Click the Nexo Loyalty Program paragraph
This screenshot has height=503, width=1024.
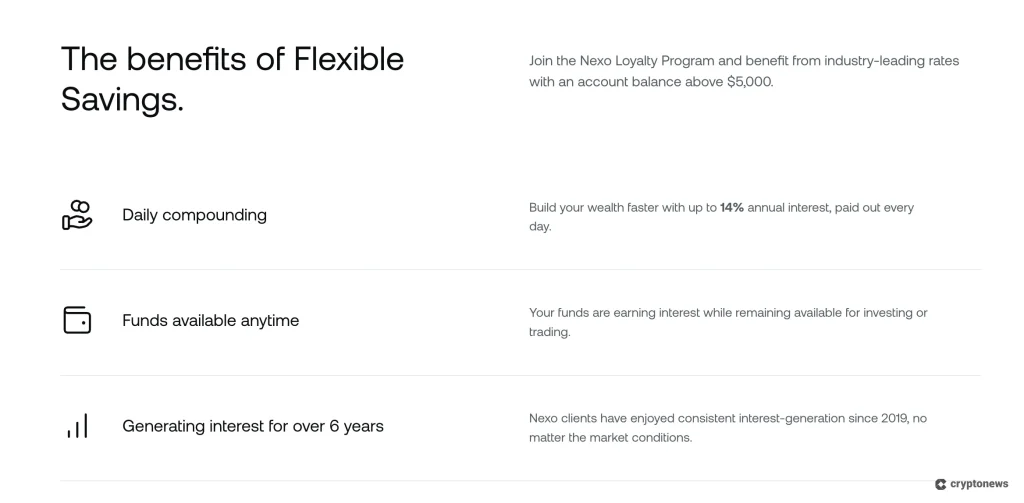tap(743, 71)
